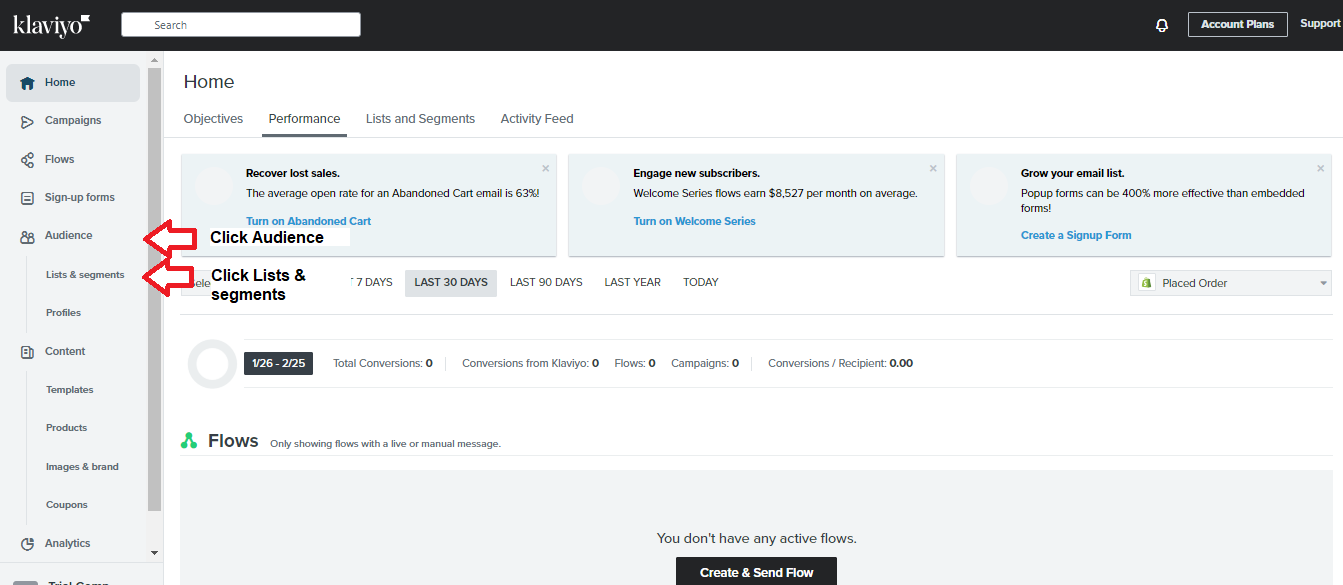Click 'Conversions from Klaviyo: 0' text
Viewport: 1343px width, 585px height.
coord(530,363)
